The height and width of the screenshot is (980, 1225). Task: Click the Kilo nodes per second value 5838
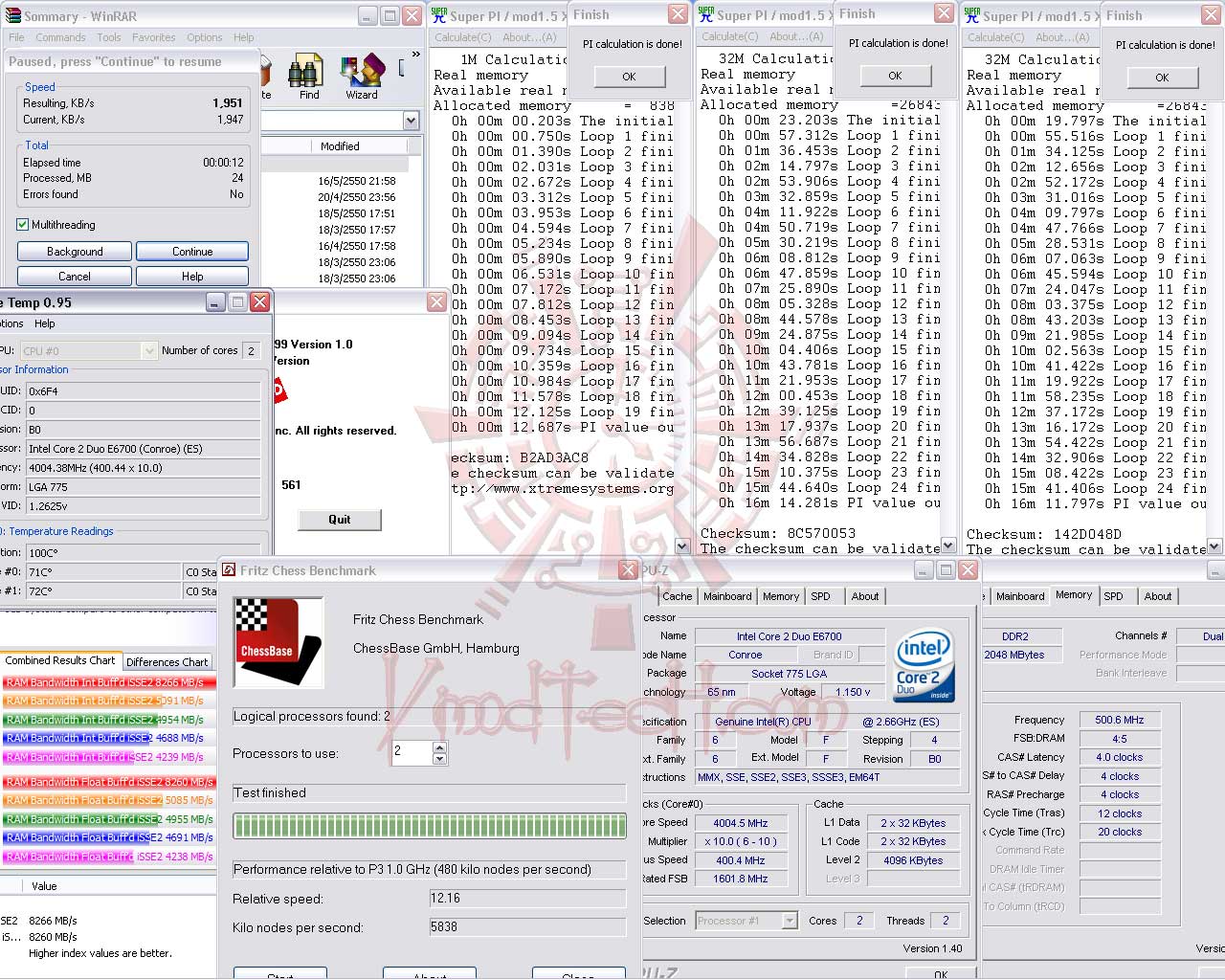528,927
